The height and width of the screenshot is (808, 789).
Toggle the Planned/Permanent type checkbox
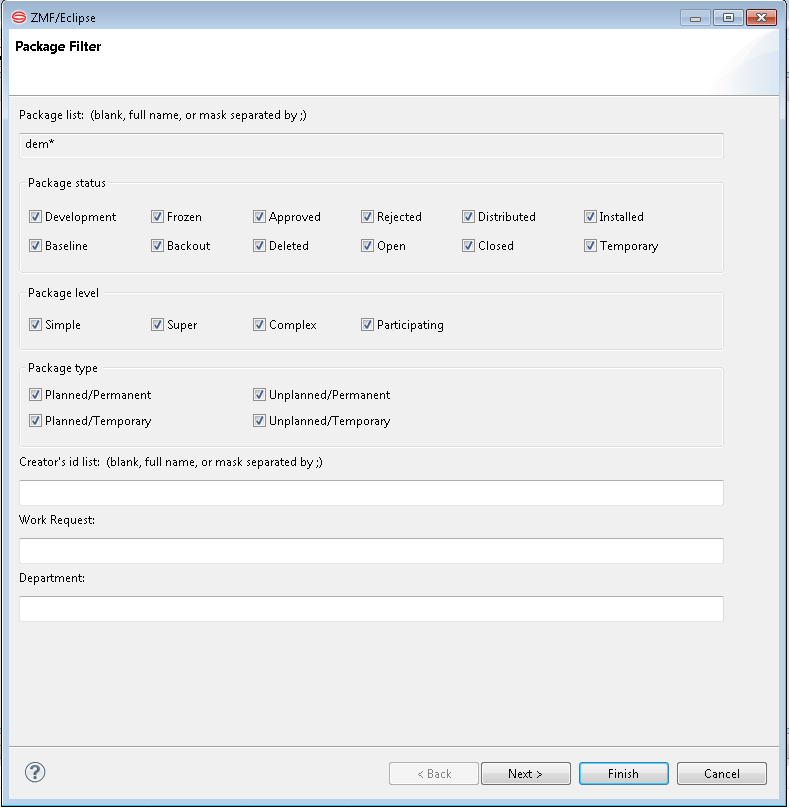click(x=35, y=394)
